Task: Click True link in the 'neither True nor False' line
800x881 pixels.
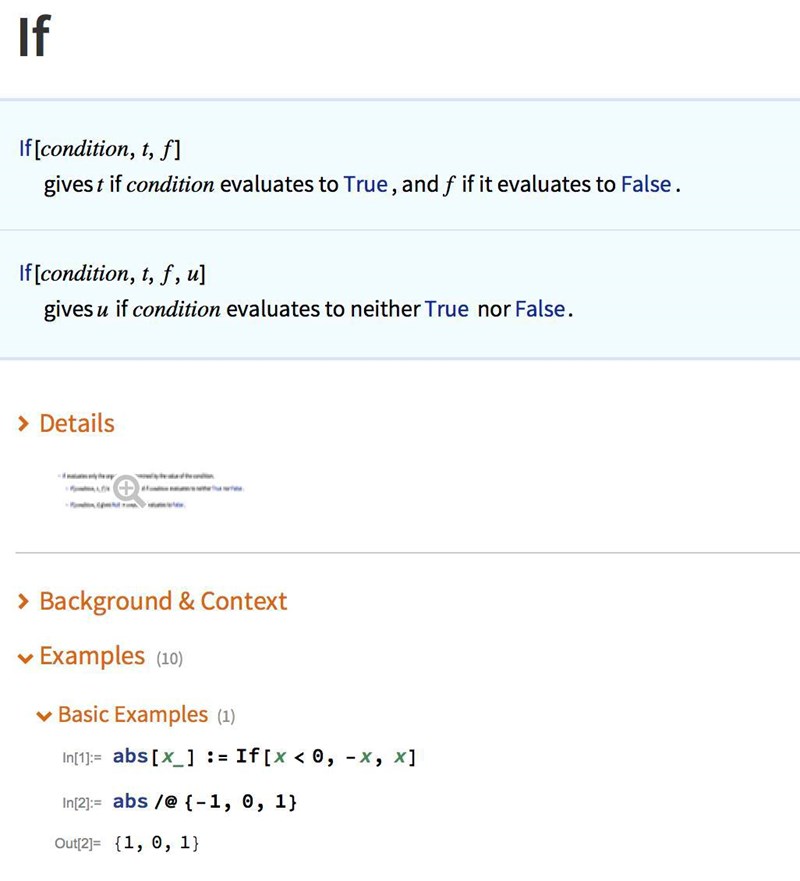Action: (x=446, y=309)
